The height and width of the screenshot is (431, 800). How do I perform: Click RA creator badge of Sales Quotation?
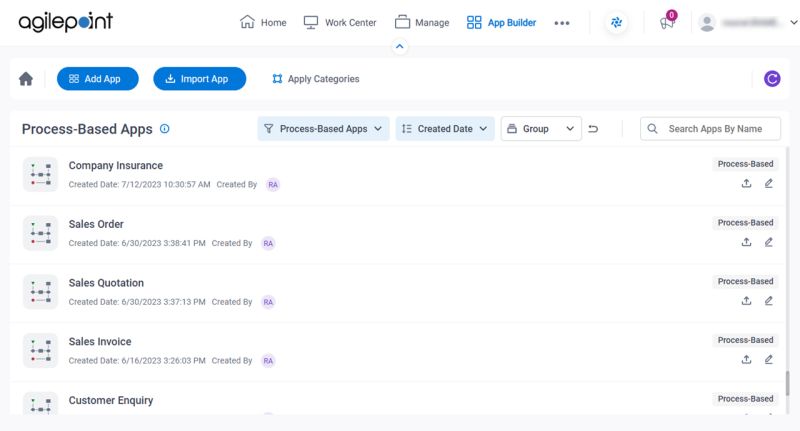point(268,302)
